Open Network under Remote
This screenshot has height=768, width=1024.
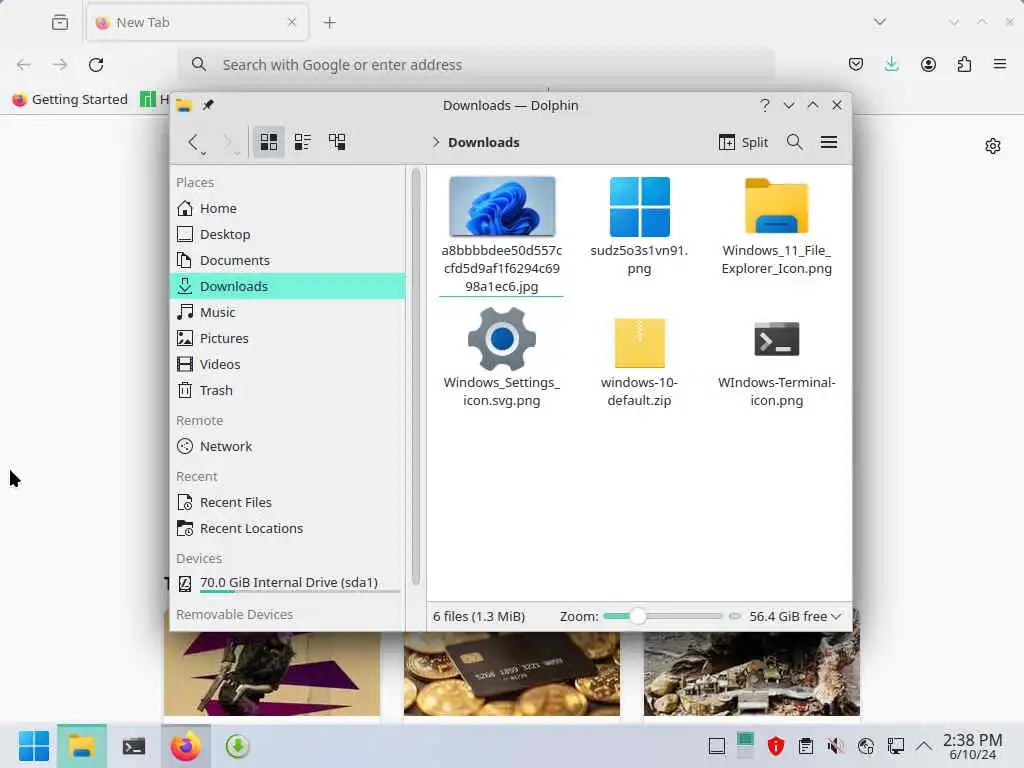(287, 447)
